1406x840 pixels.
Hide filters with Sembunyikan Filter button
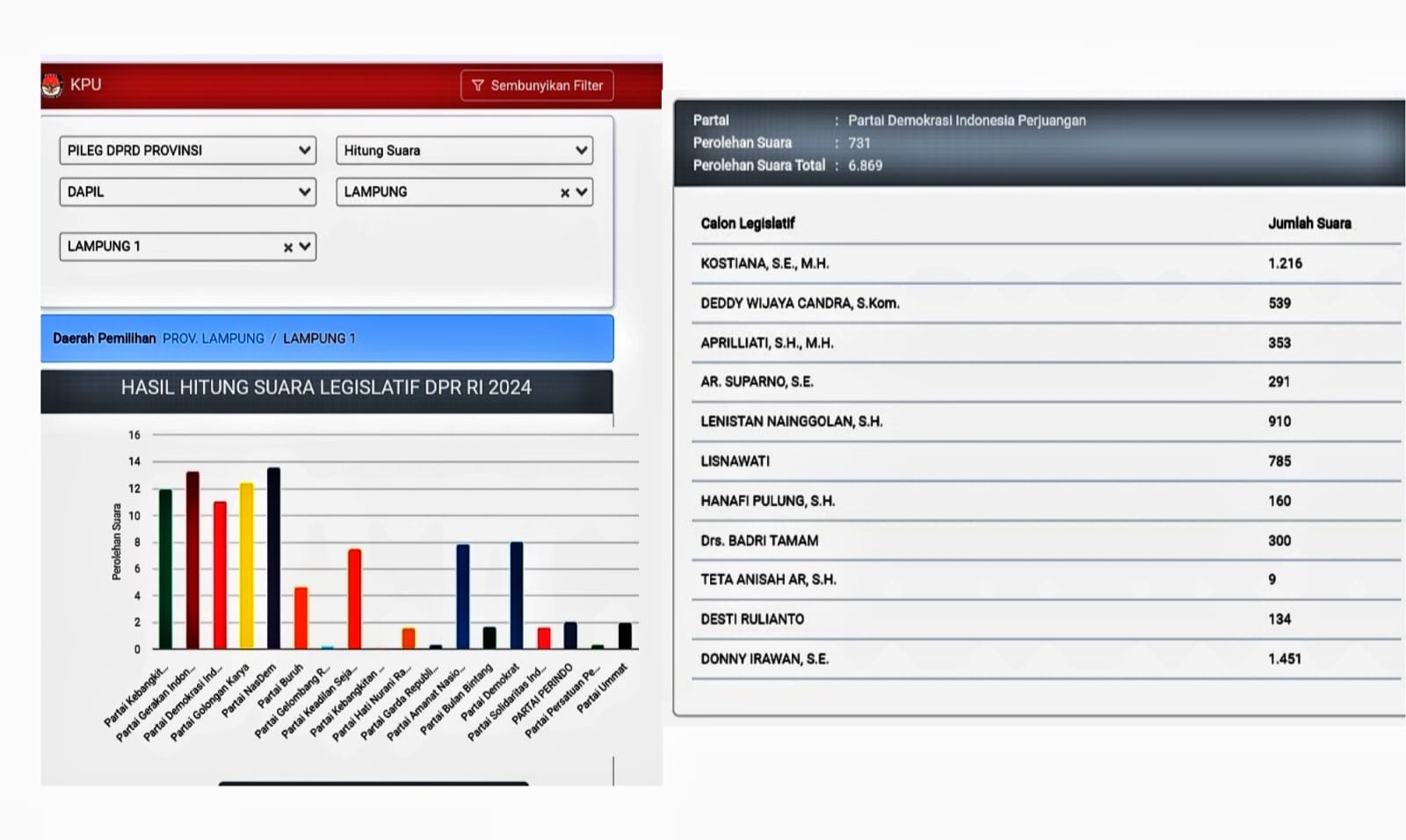click(537, 85)
